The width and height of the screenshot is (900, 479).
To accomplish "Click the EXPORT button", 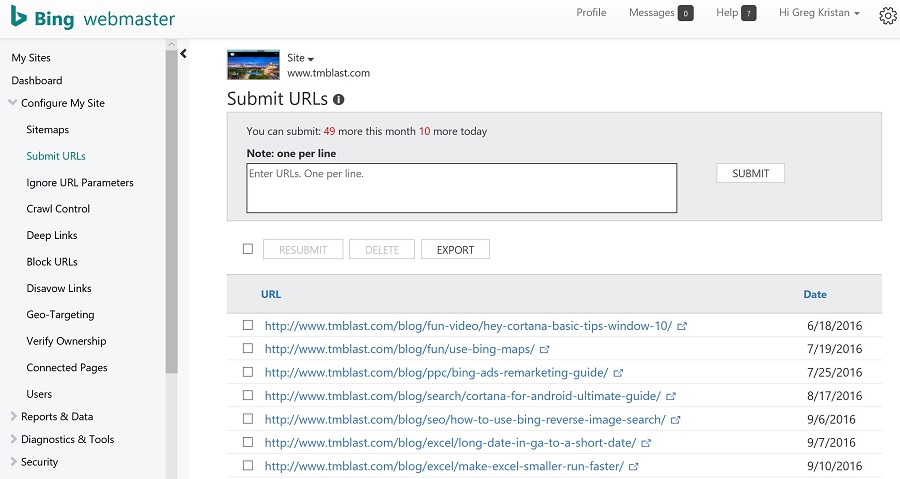I will click(455, 250).
